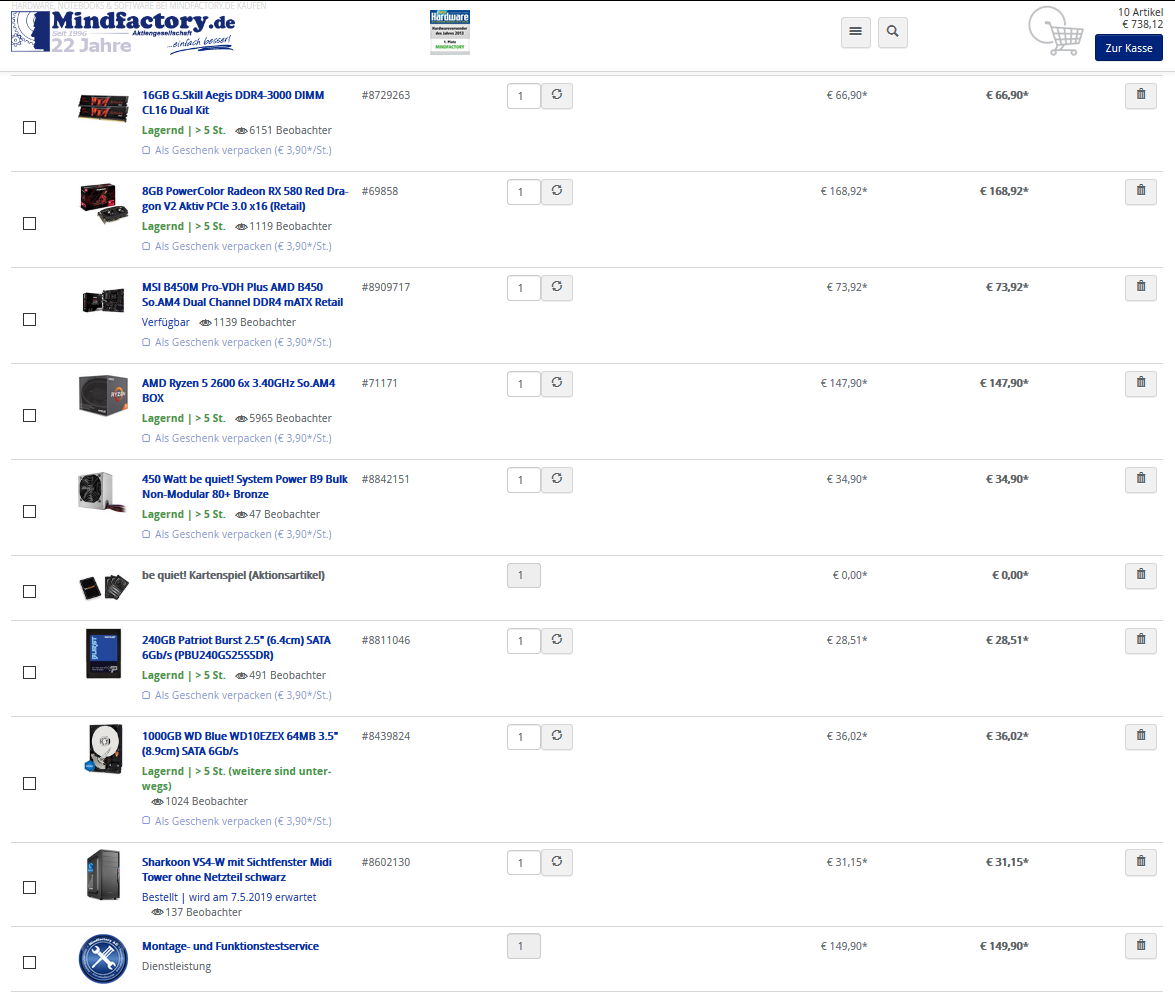The height and width of the screenshot is (997, 1175).
Task: Update quantity for WD Blue hard drive
Action: (x=557, y=736)
